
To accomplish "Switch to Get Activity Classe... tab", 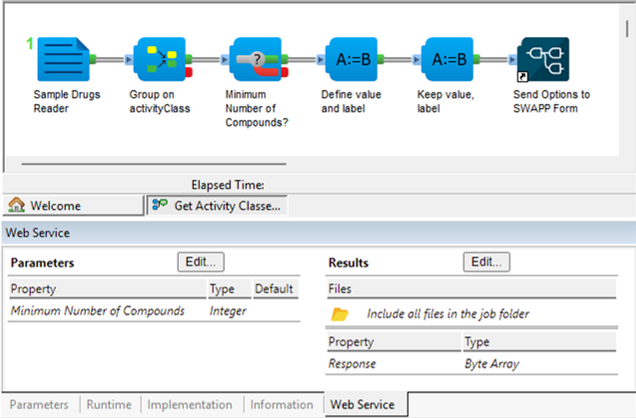I will point(217,205).
